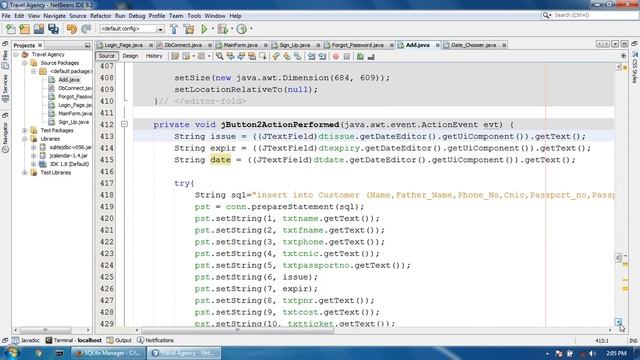The height and width of the screenshot is (360, 640).
Task: Click the Debug Project toolbar icon
Action: coord(222,29)
